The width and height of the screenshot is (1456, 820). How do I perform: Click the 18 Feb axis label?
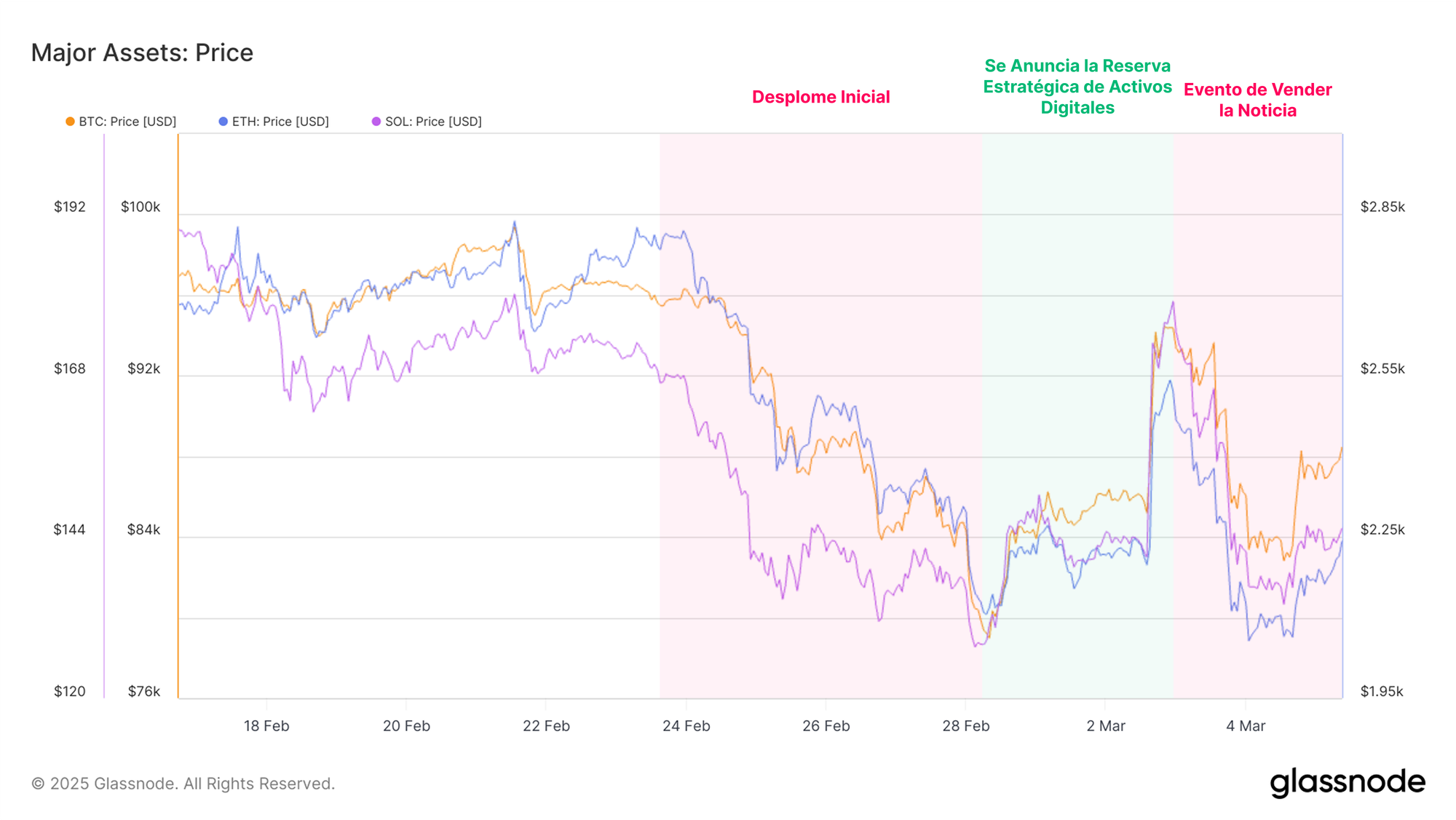tap(266, 725)
